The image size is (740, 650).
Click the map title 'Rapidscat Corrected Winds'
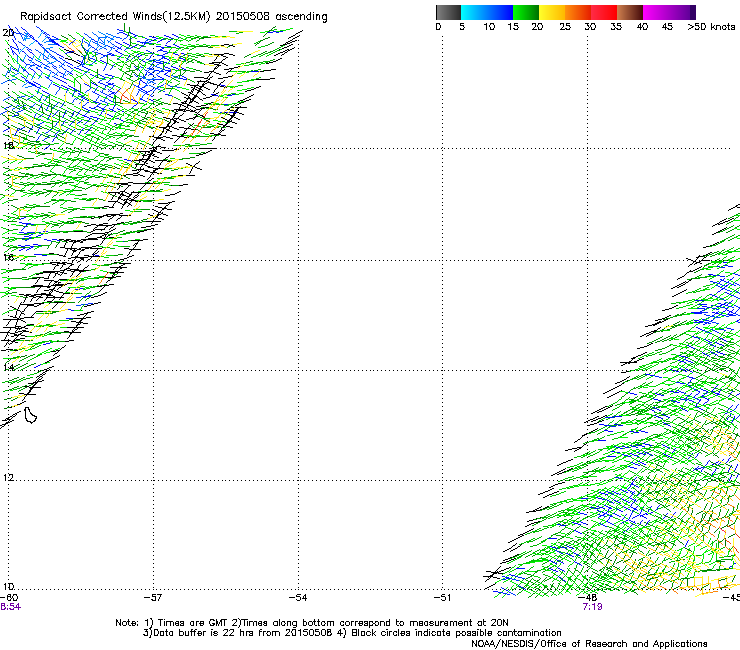(115, 16)
